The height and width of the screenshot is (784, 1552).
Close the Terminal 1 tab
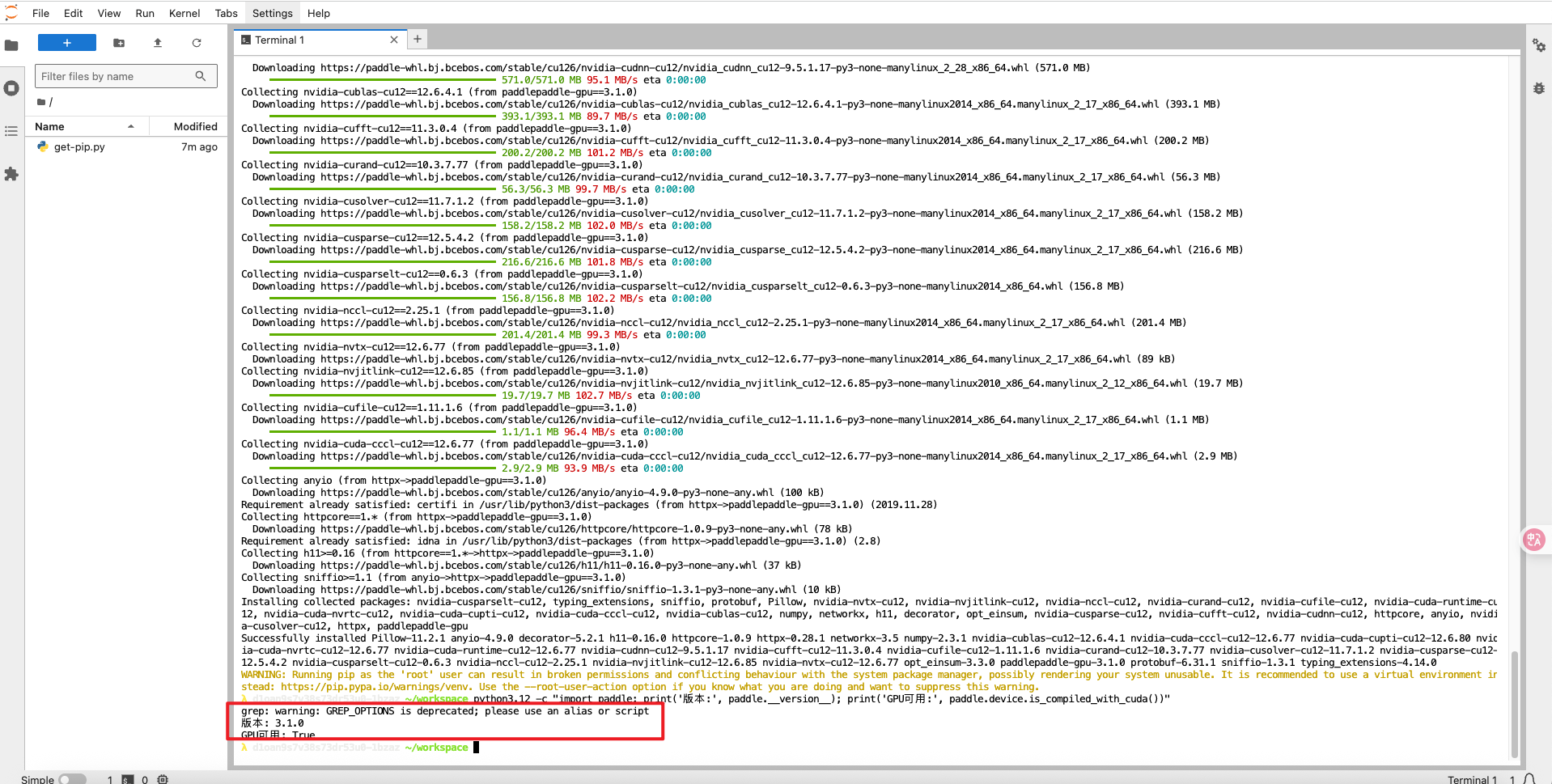pos(394,40)
